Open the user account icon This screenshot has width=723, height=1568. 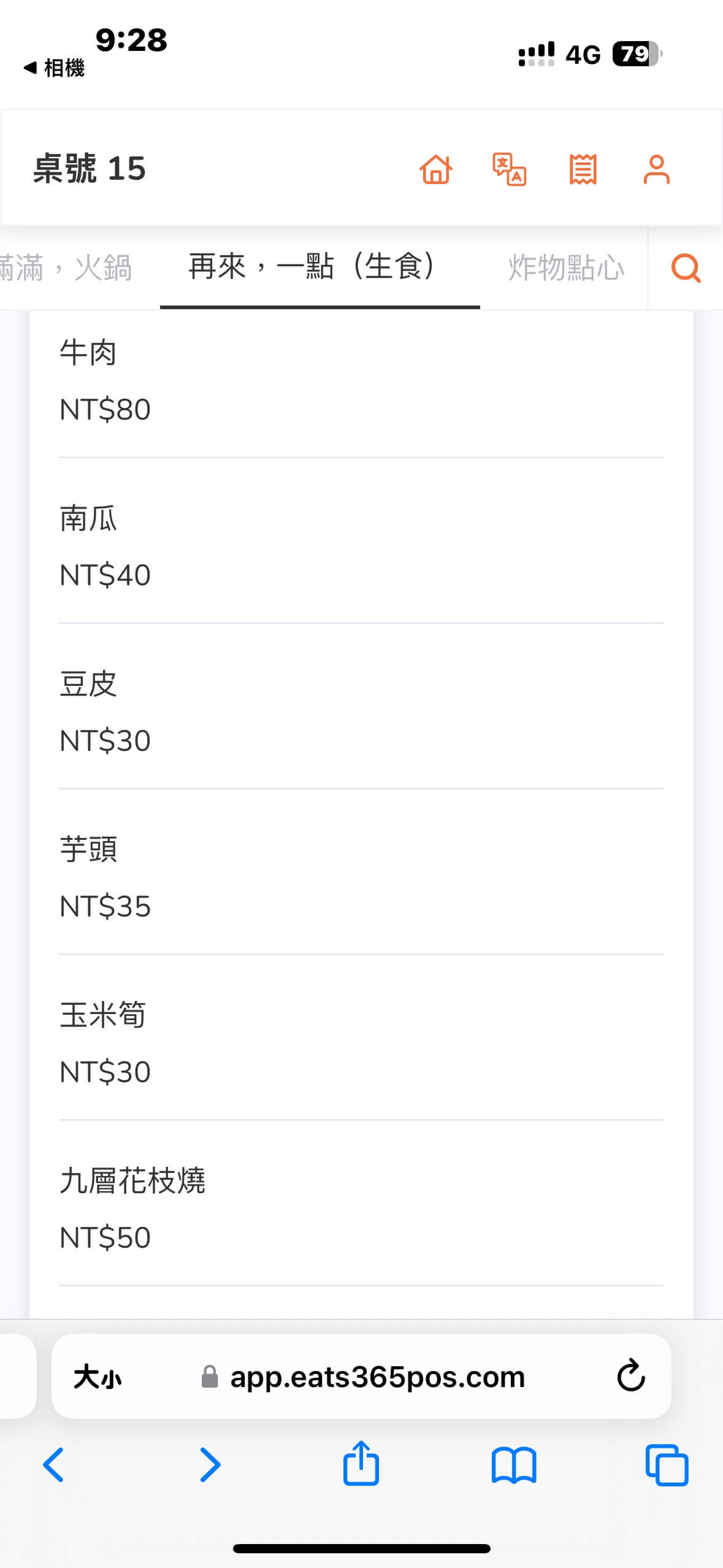click(x=656, y=169)
